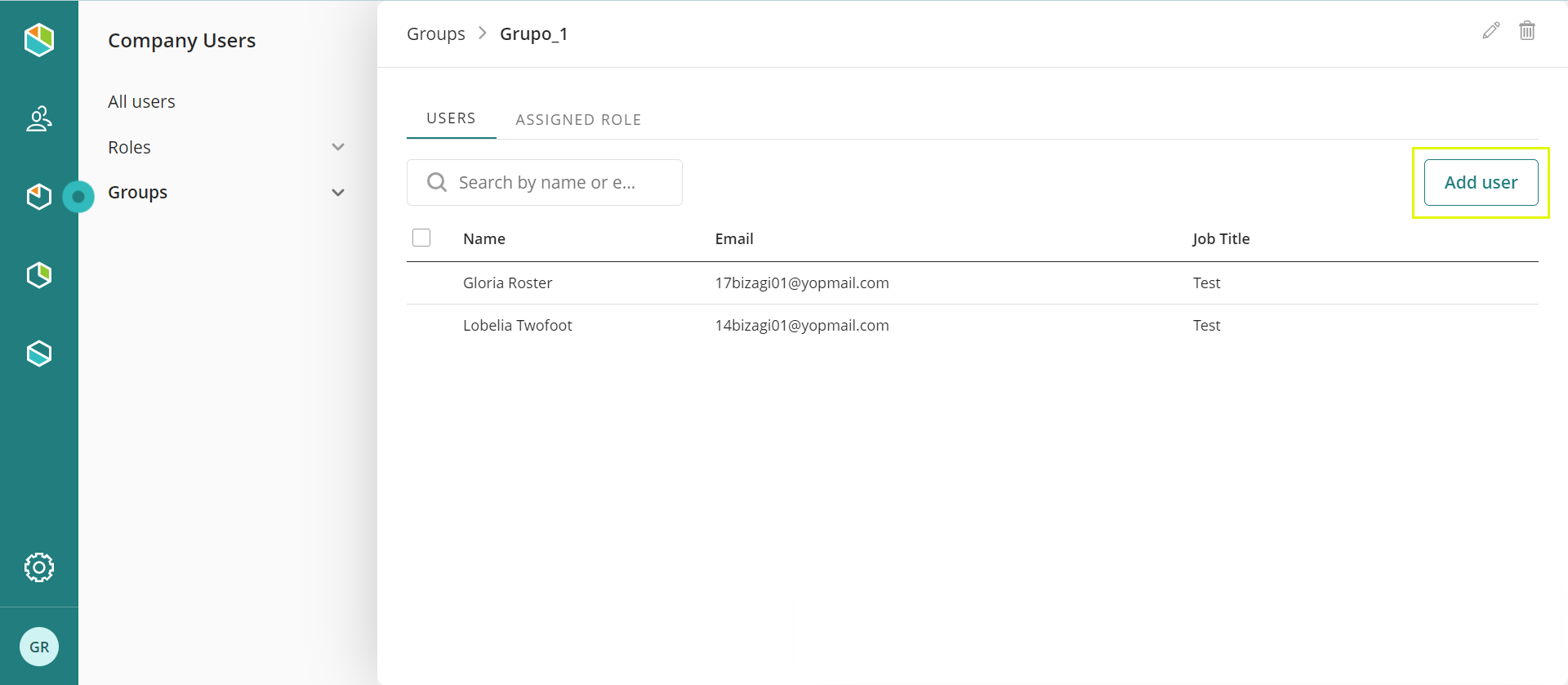The image size is (1568, 685).
Task: Click email 17bizagi01@yopmail.com
Action: (x=802, y=282)
